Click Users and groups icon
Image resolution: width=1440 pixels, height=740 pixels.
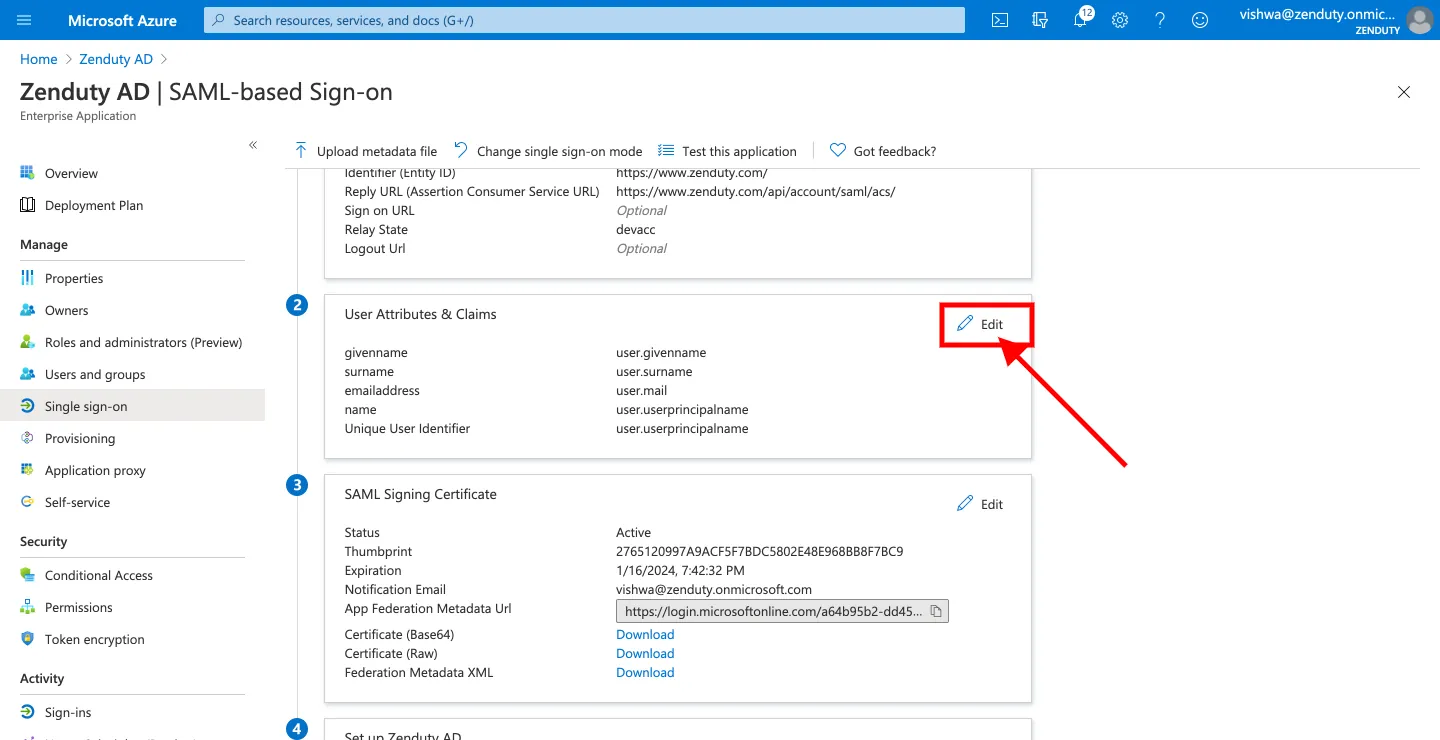click(27, 374)
